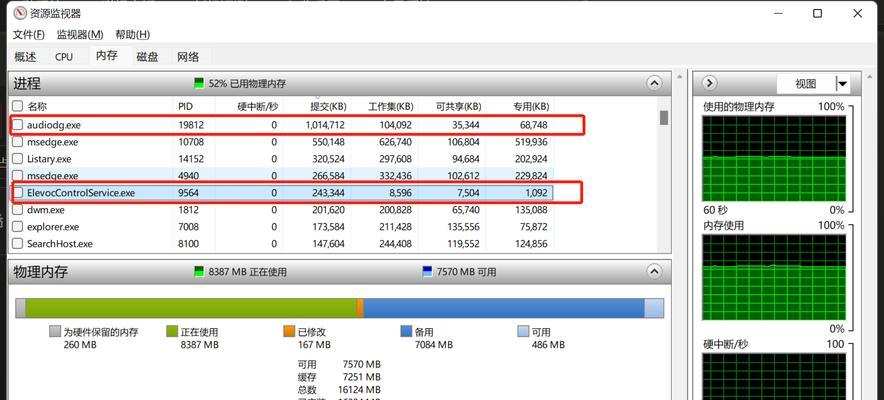Check the msedge.exe PID 4940 checkbox
This screenshot has height=400, width=884.
18,176
